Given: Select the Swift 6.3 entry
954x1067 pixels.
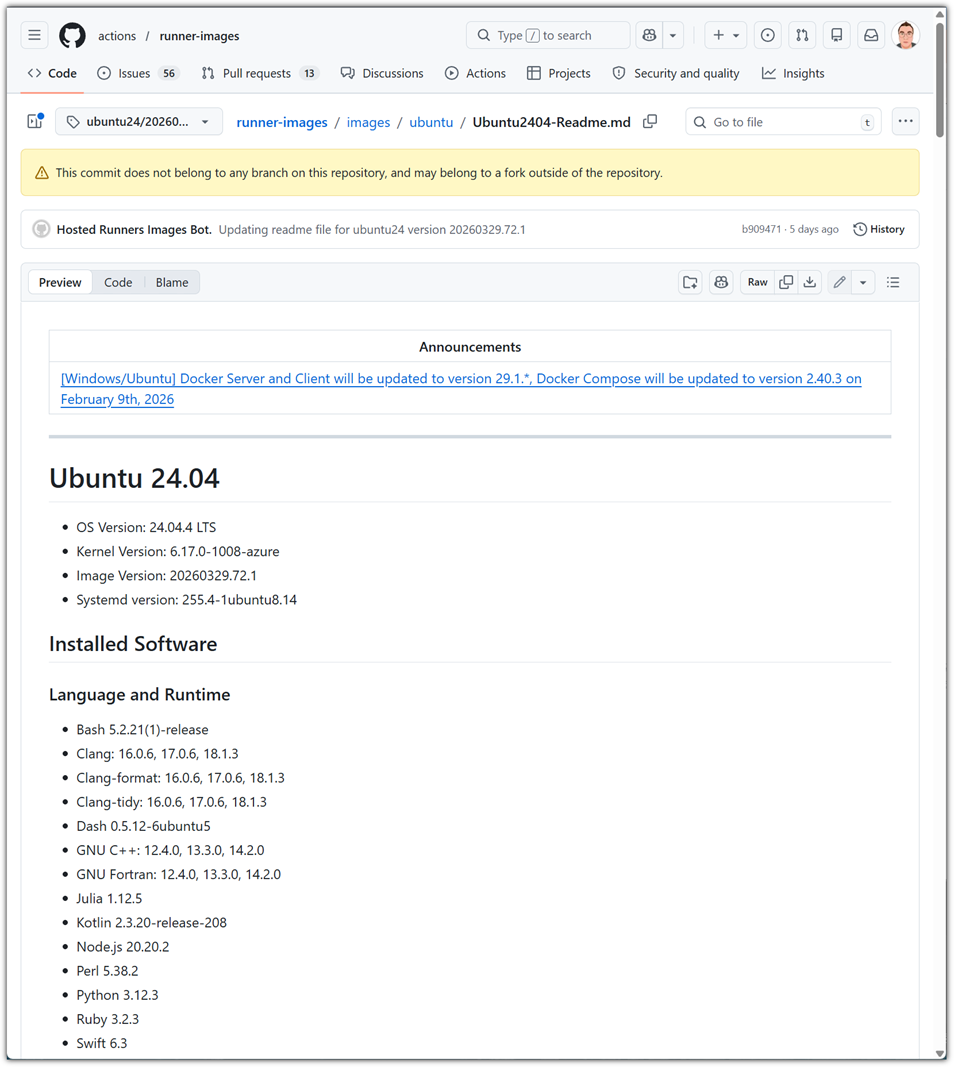Looking at the screenshot, I should 101,1044.
